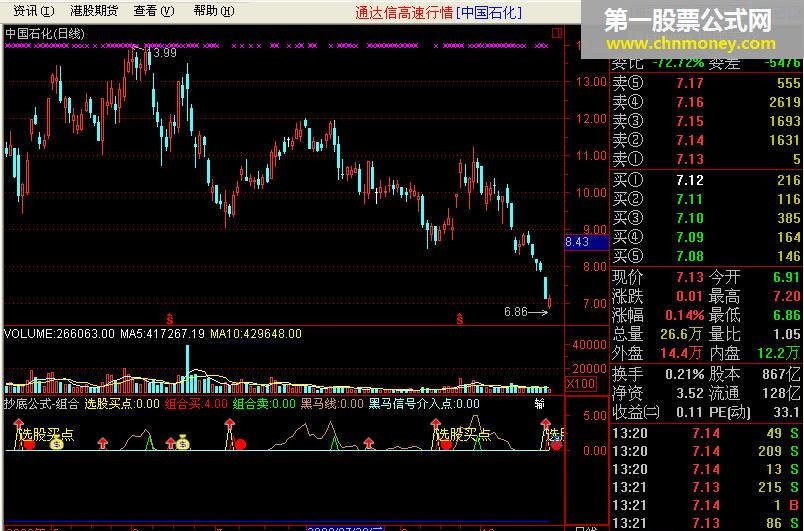Viewport: 804px width, 531px height.
Task: Click the 现价 7.13 value
Action: (x=690, y=277)
